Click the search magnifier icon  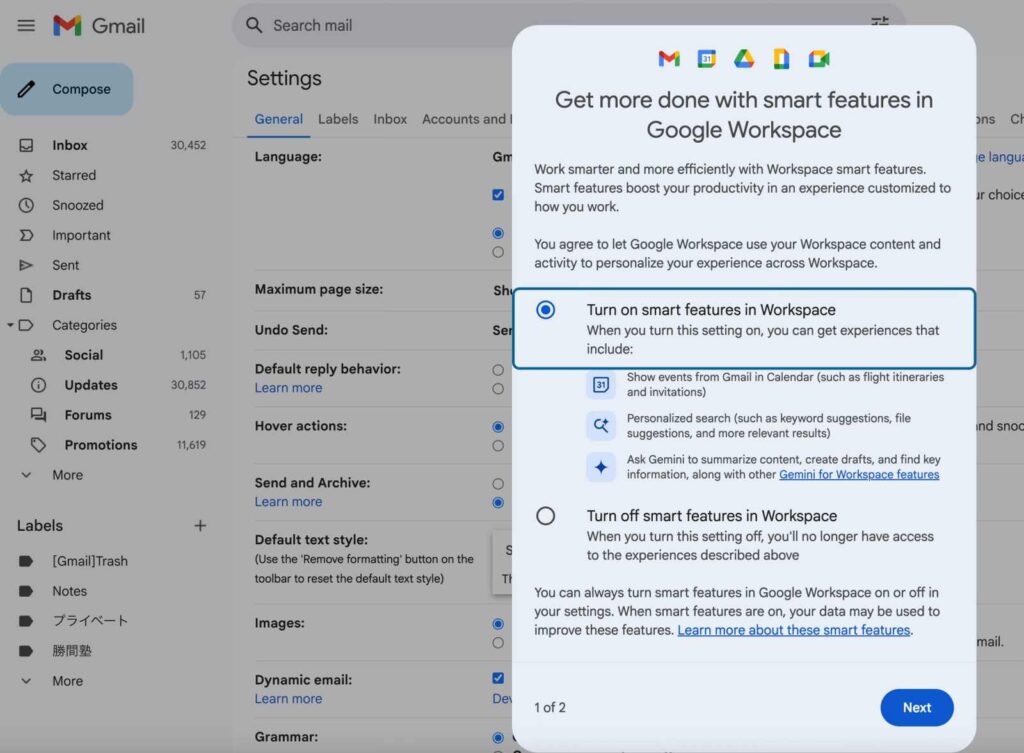tap(253, 25)
